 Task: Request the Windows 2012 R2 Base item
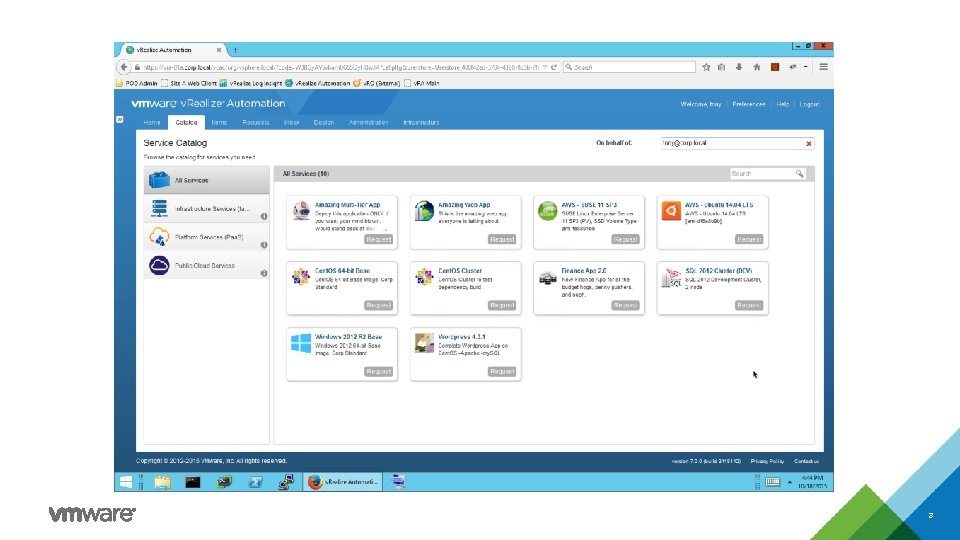(378, 372)
